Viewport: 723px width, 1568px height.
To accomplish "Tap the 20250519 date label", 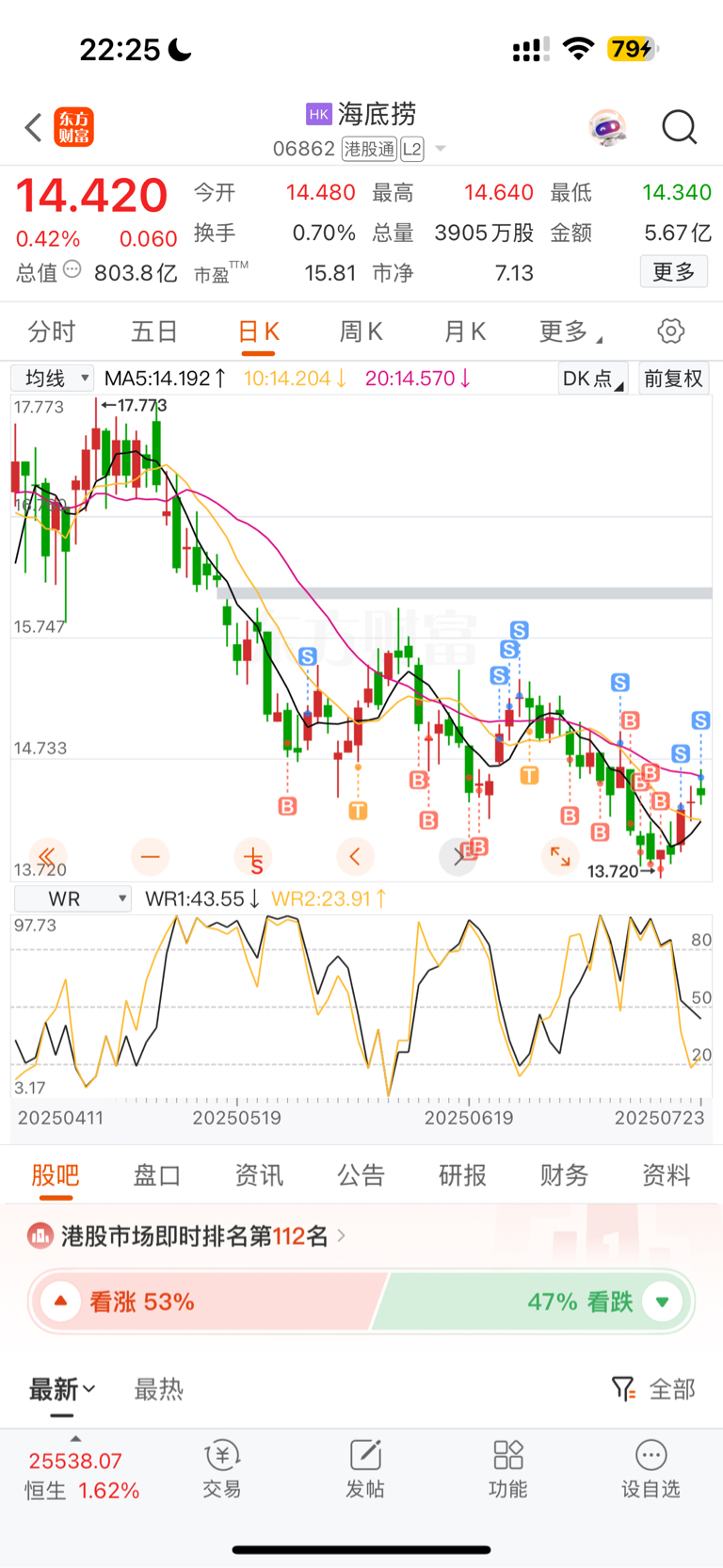I will (x=237, y=1118).
